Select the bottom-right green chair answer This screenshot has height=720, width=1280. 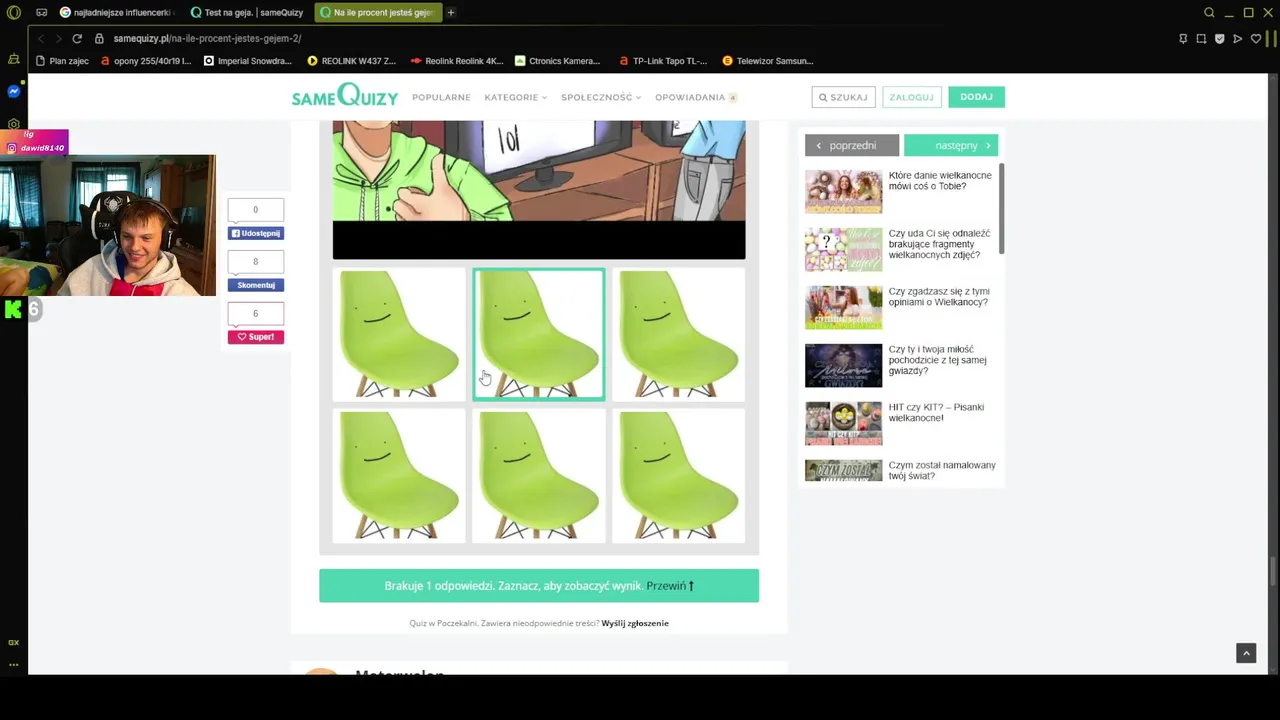tap(679, 476)
